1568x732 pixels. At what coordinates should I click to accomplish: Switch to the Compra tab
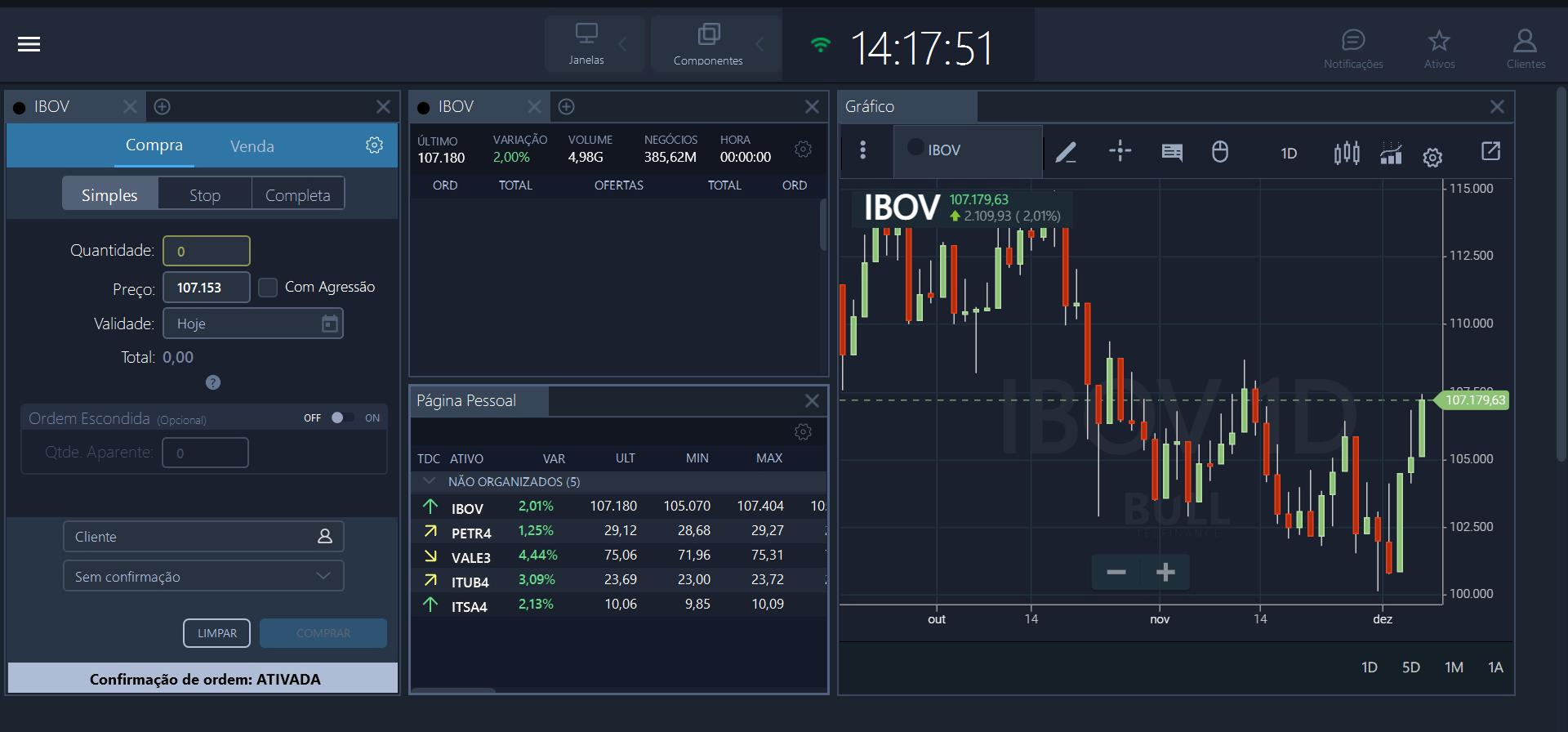[x=154, y=145]
